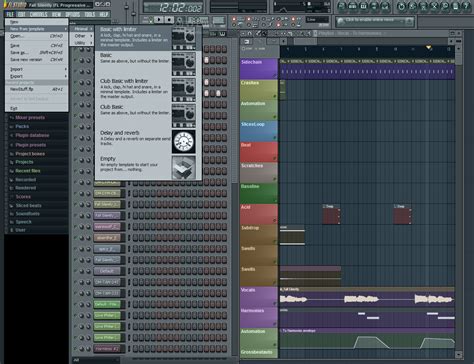
Task: Mute the Bassline playlist track
Action: click(275, 200)
